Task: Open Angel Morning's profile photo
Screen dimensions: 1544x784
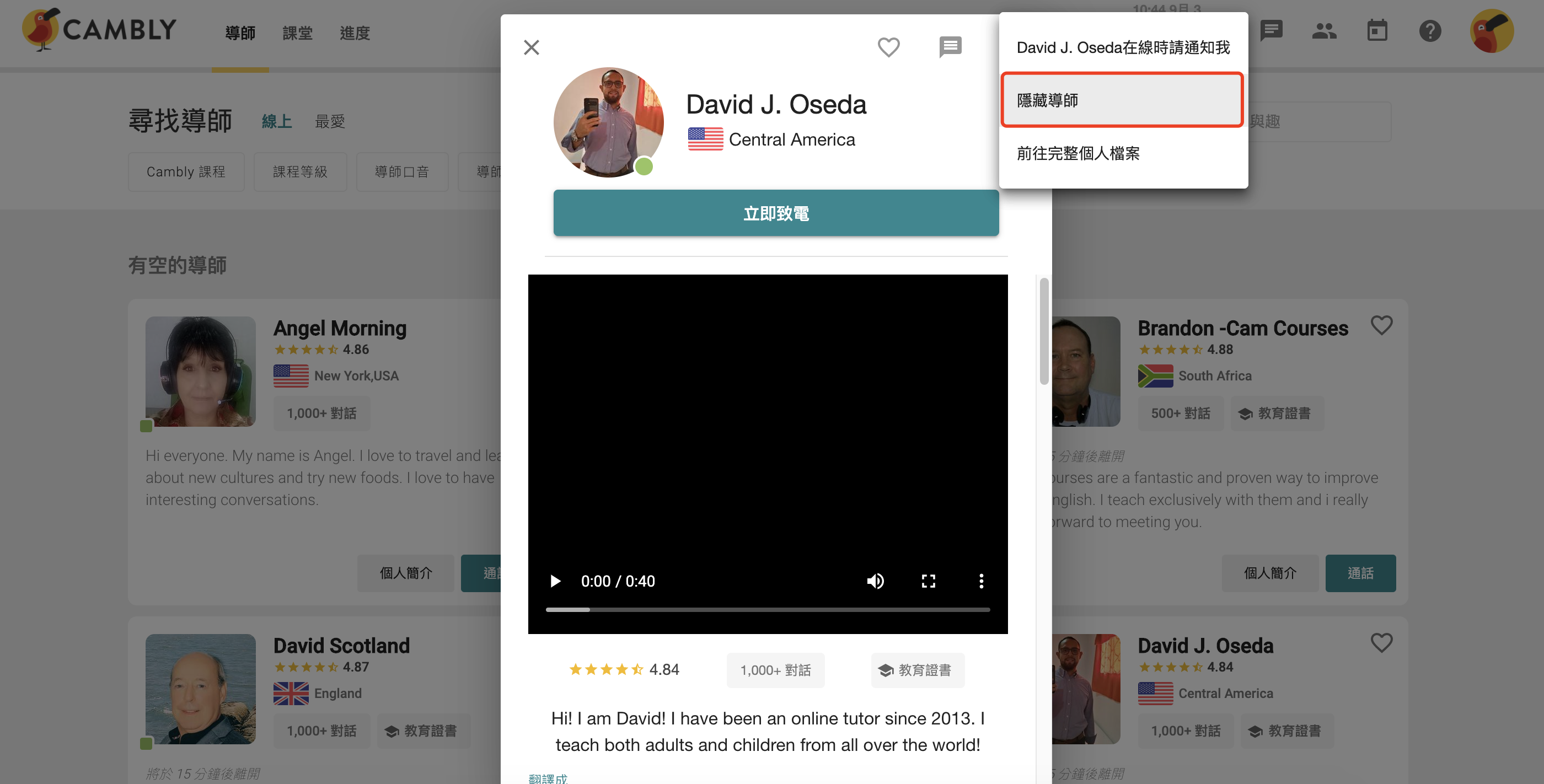Action: click(x=200, y=372)
